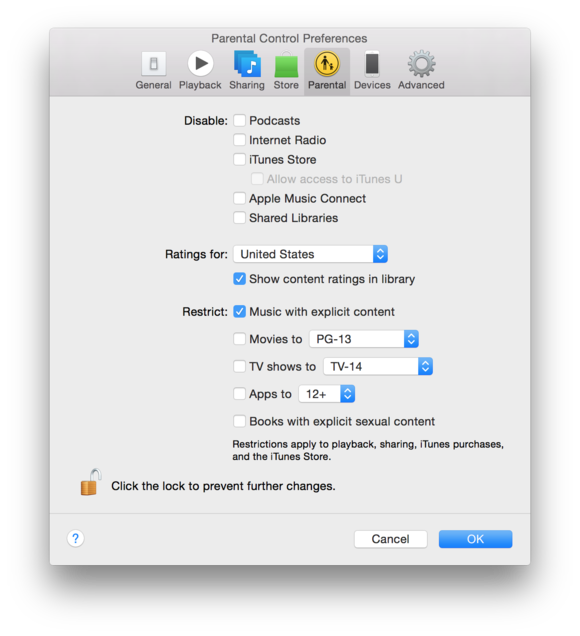Open help with the question mark button
580x636 pixels.
coord(75,539)
